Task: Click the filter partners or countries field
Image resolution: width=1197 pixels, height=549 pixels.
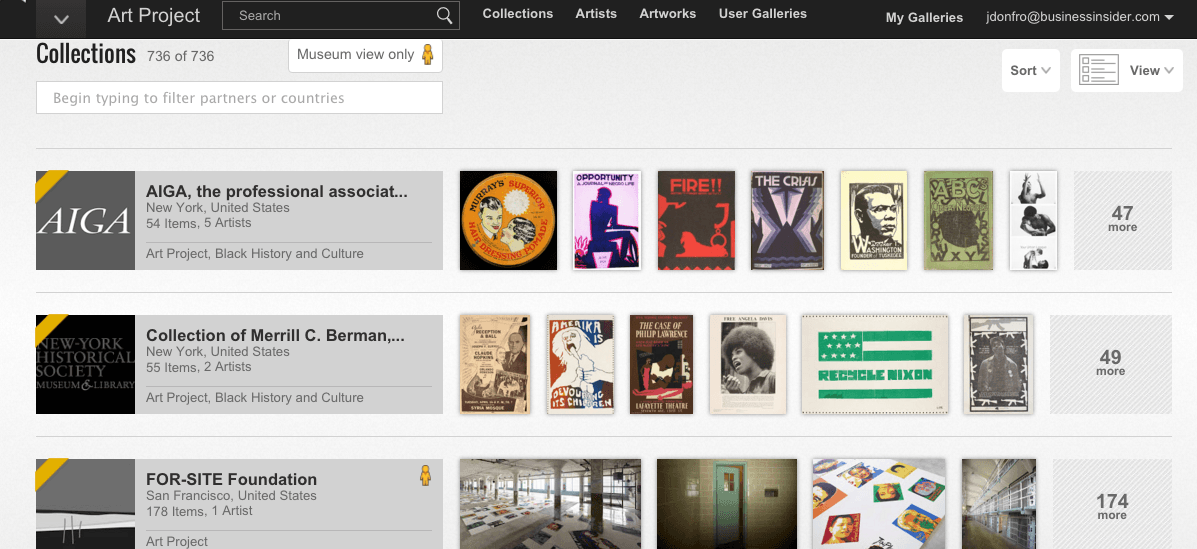Action: (x=239, y=98)
